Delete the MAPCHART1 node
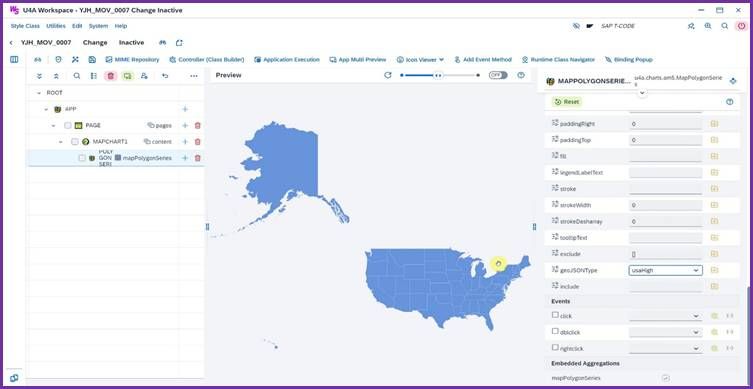753x389 pixels. coord(197,142)
